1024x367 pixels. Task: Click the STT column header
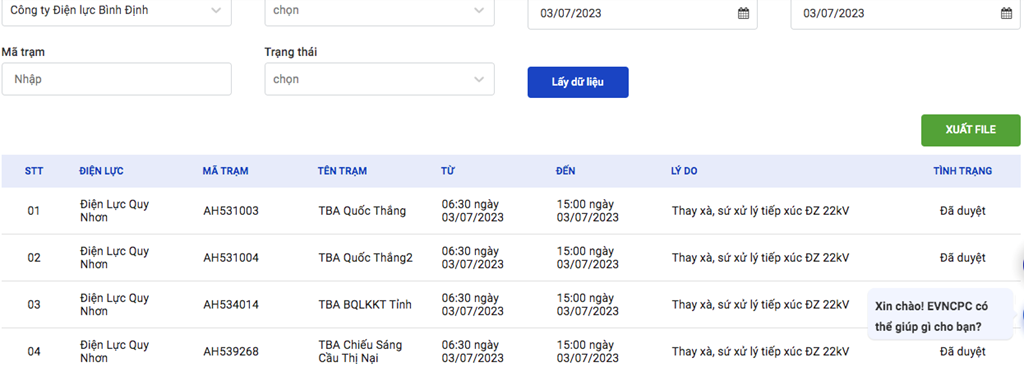coord(34,171)
